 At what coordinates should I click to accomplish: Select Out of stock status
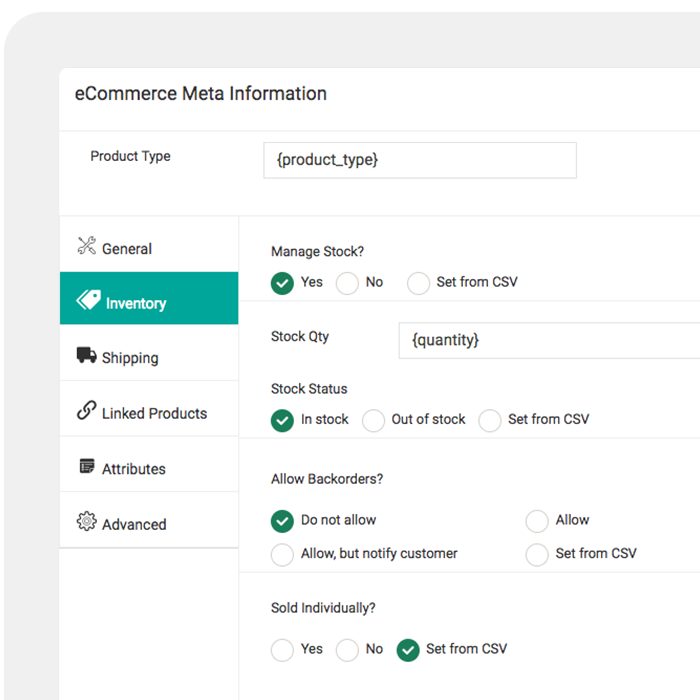click(373, 421)
